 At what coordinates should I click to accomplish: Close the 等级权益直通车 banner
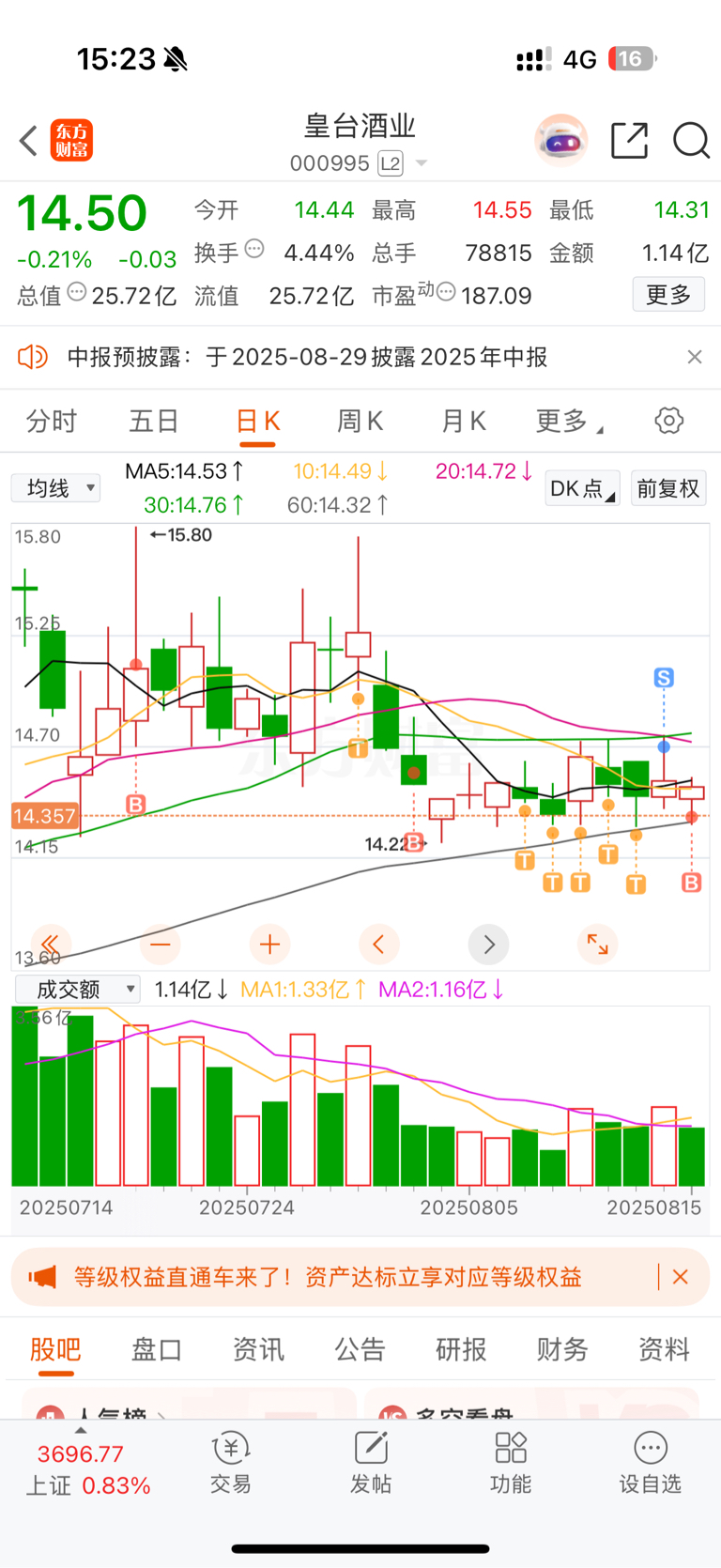[x=681, y=1277]
